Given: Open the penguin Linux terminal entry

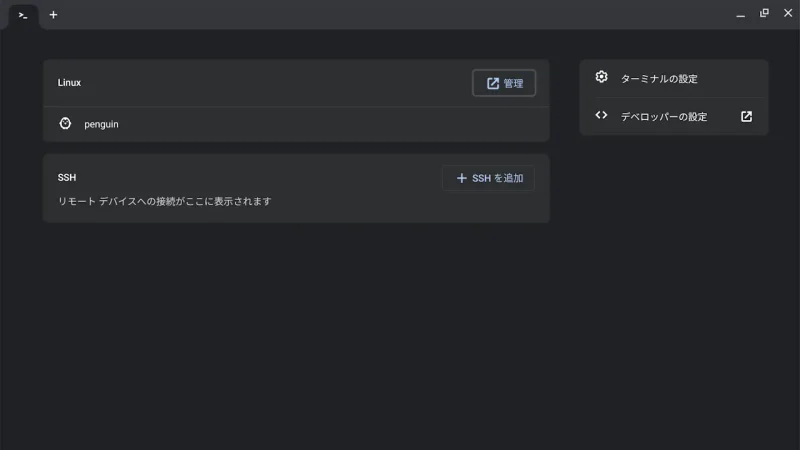Looking at the screenshot, I should pos(101,124).
